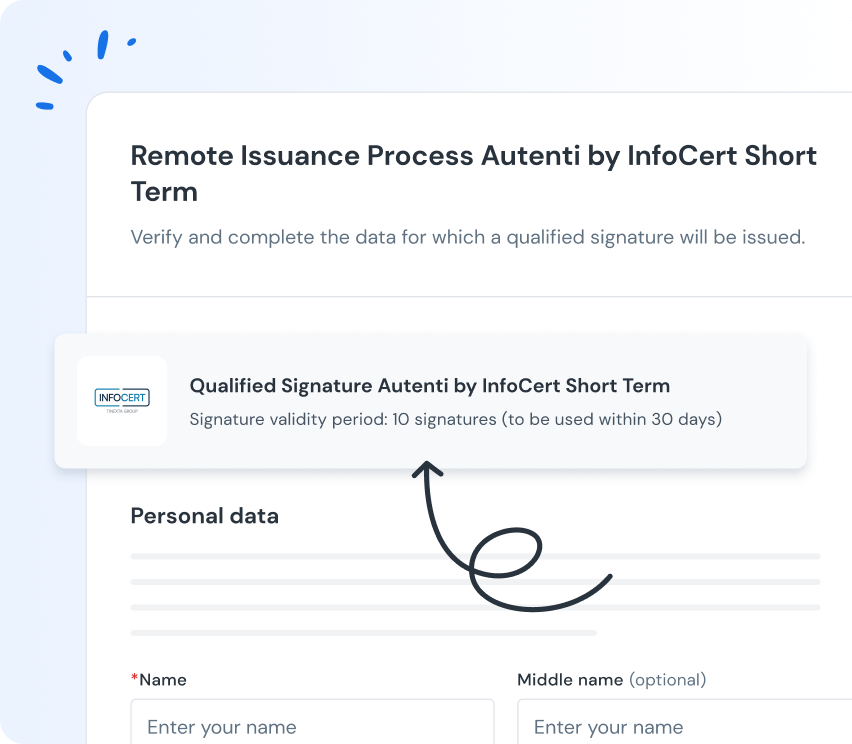Select the Remote Issuance Process page heading
The width and height of the screenshot is (852, 744).
473,173
